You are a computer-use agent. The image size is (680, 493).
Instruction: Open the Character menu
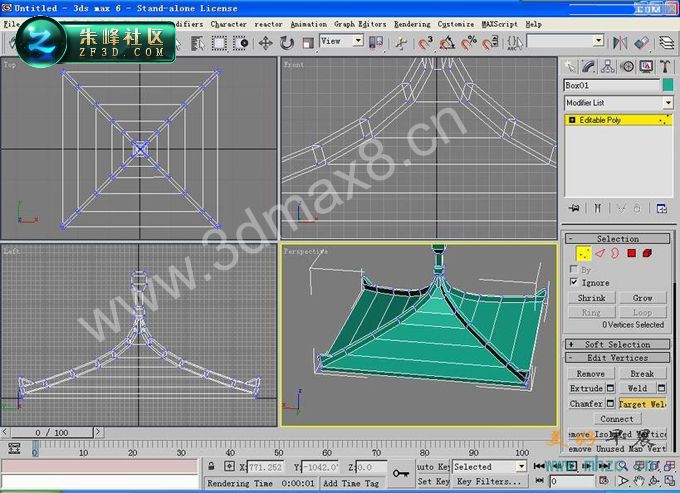(229, 24)
